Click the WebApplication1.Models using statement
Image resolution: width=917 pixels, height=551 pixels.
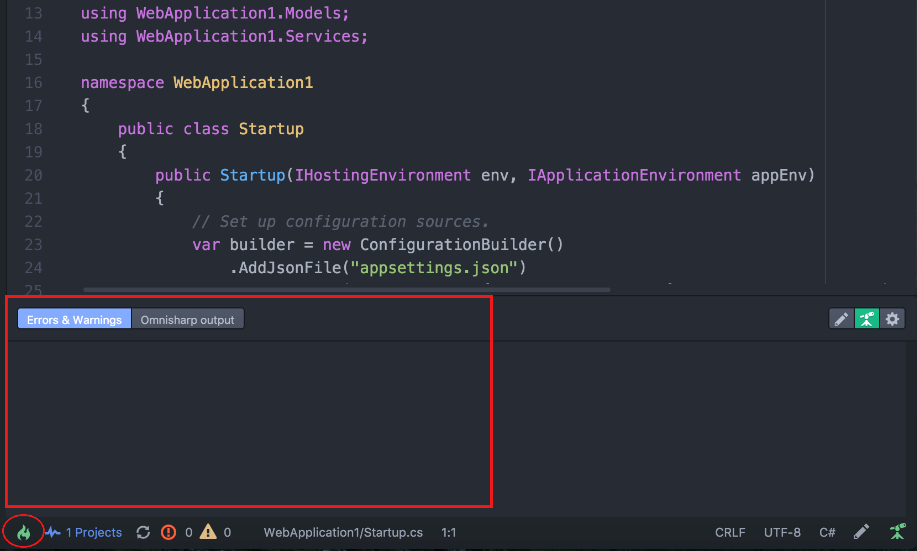[x=215, y=13]
